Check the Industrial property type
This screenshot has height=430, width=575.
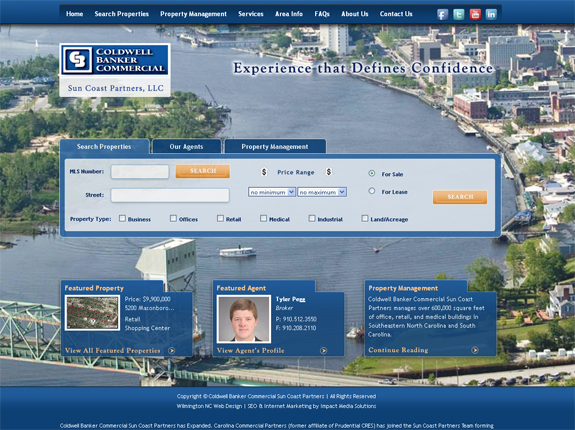tap(312, 218)
